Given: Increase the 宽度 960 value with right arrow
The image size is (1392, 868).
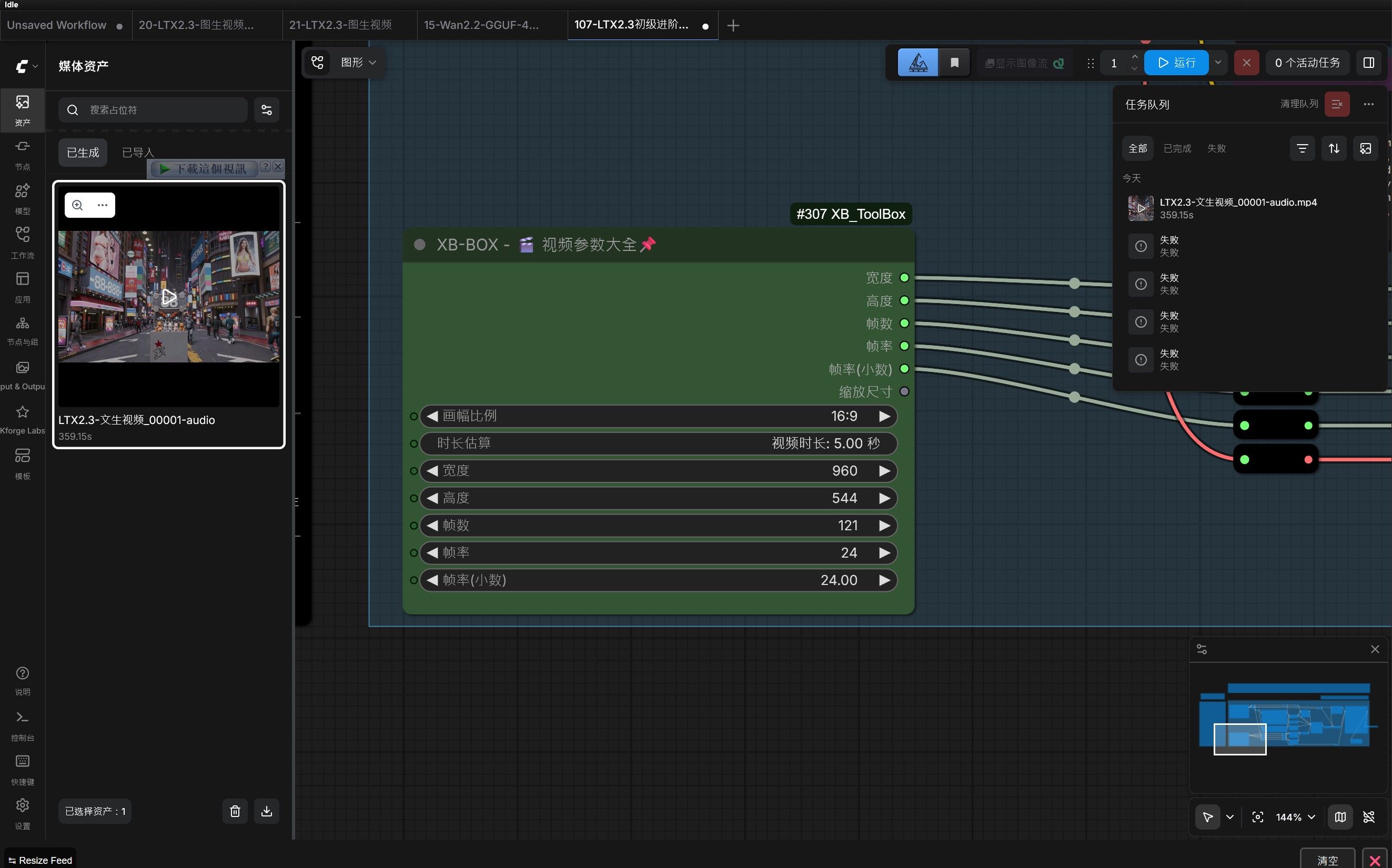Looking at the screenshot, I should [x=884, y=471].
